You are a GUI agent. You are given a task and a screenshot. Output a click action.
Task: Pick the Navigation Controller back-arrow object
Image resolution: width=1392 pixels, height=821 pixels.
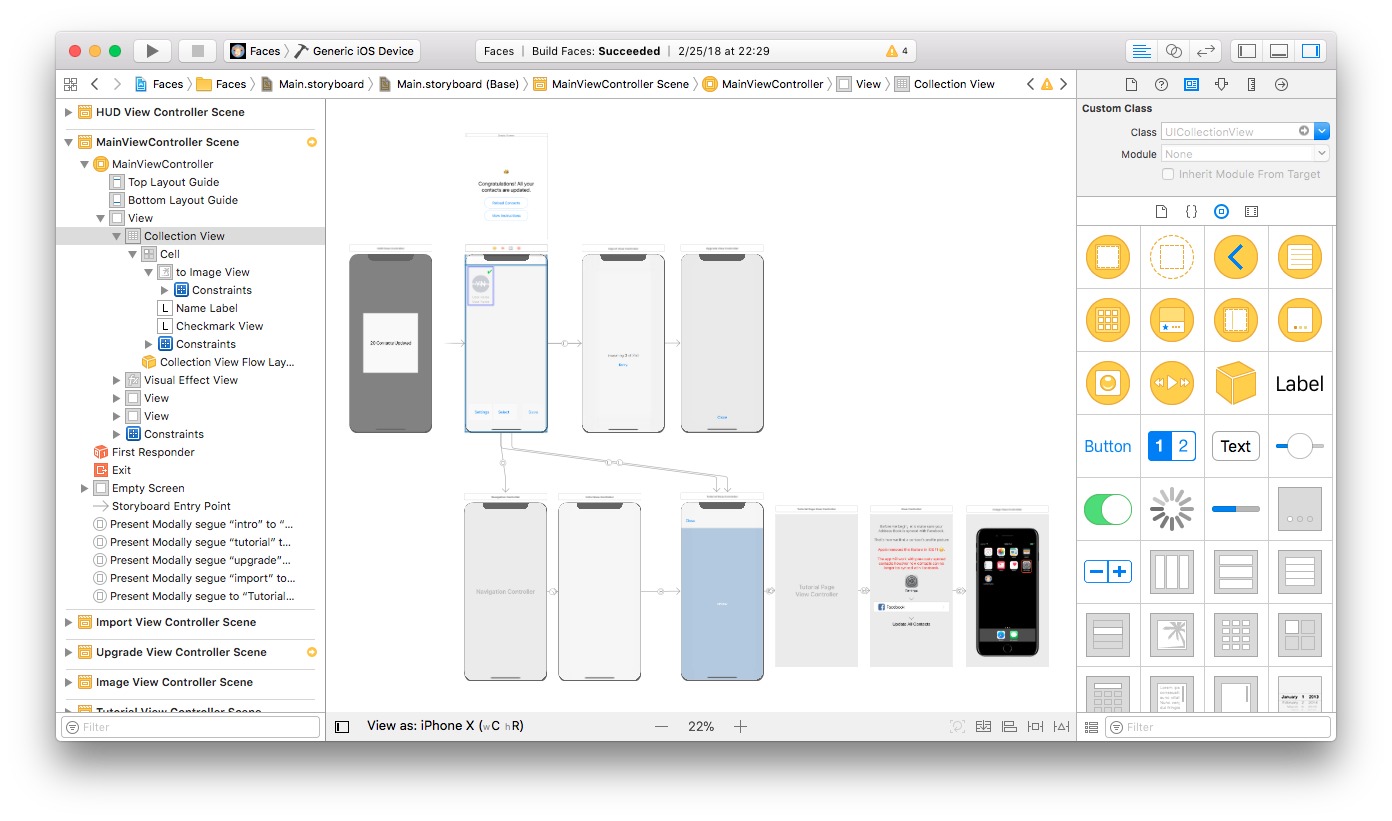click(1235, 258)
